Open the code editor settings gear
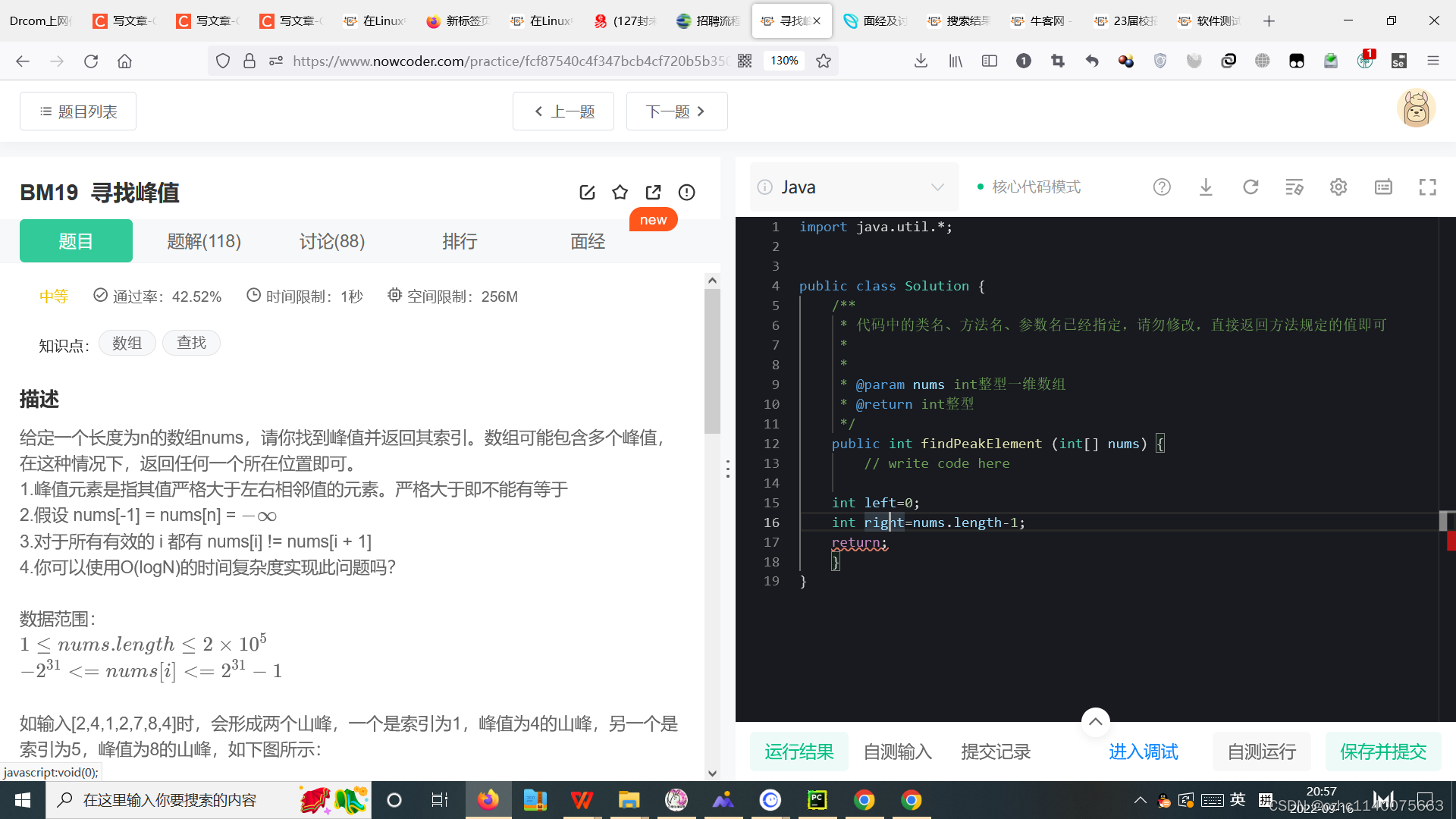Viewport: 1456px width, 819px height. [1338, 187]
